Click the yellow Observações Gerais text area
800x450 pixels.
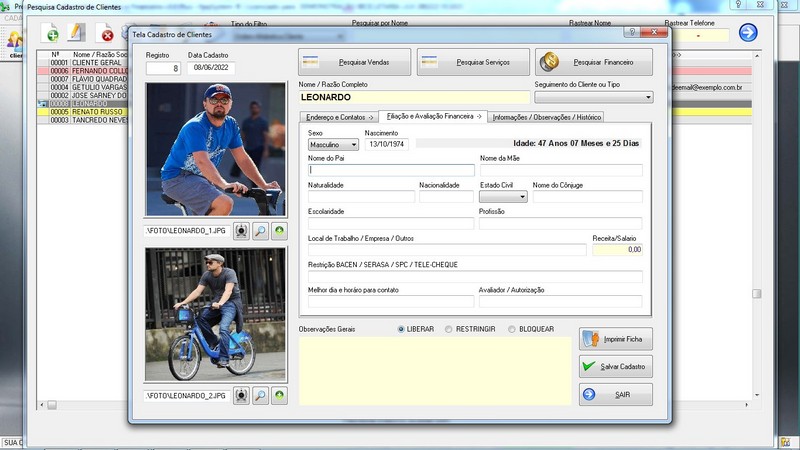(x=435, y=370)
